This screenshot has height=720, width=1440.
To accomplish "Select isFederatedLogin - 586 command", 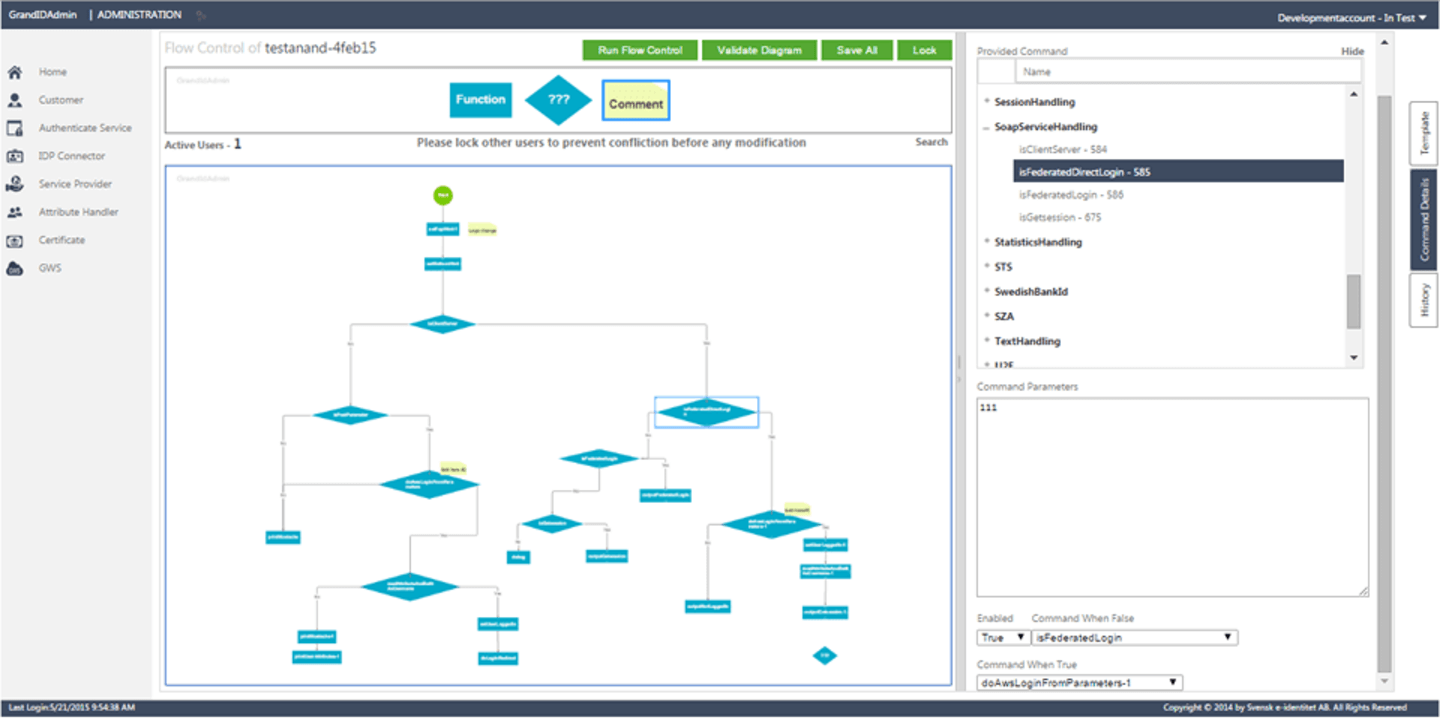I will (1071, 194).
